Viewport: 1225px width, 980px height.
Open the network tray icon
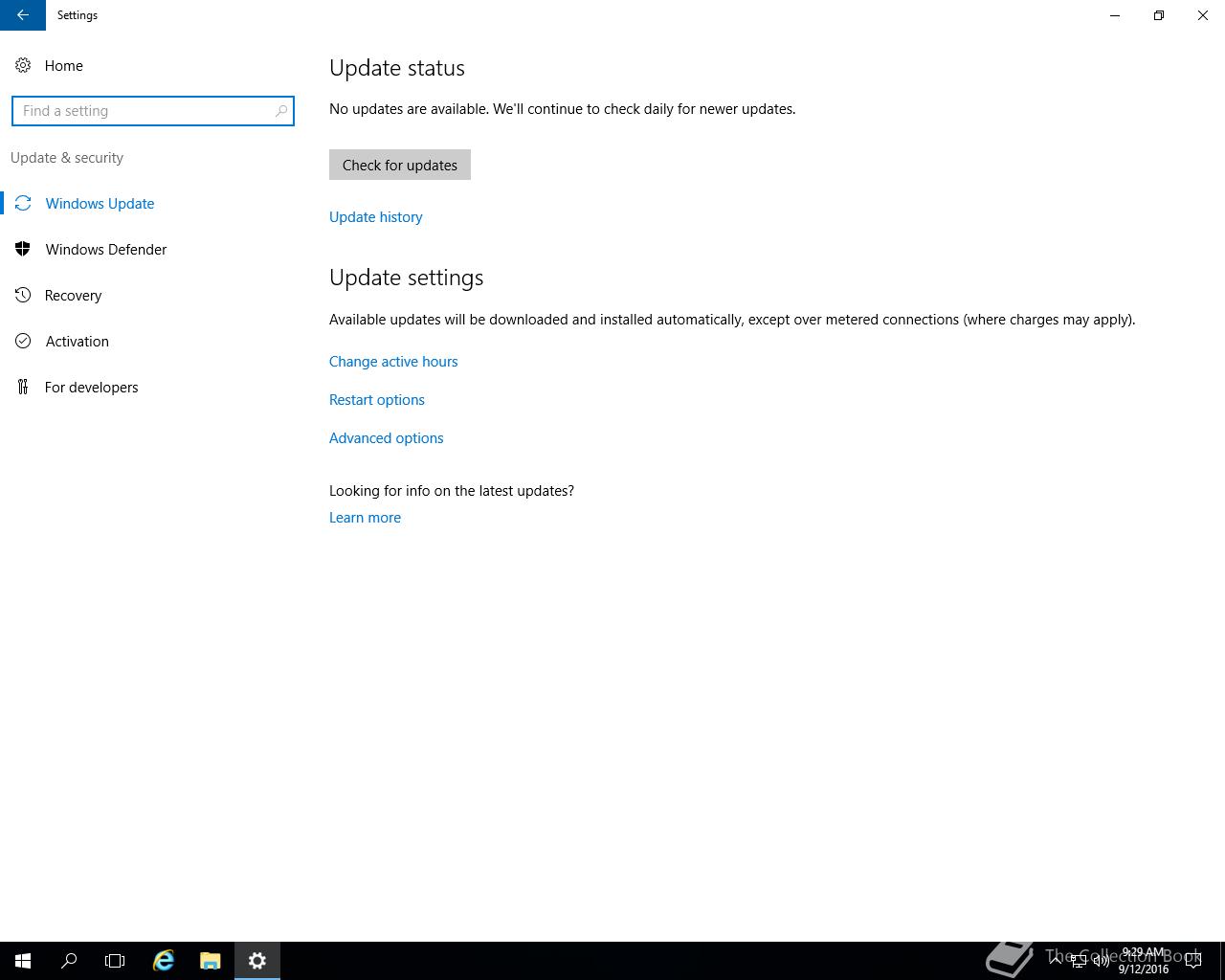(x=1079, y=961)
